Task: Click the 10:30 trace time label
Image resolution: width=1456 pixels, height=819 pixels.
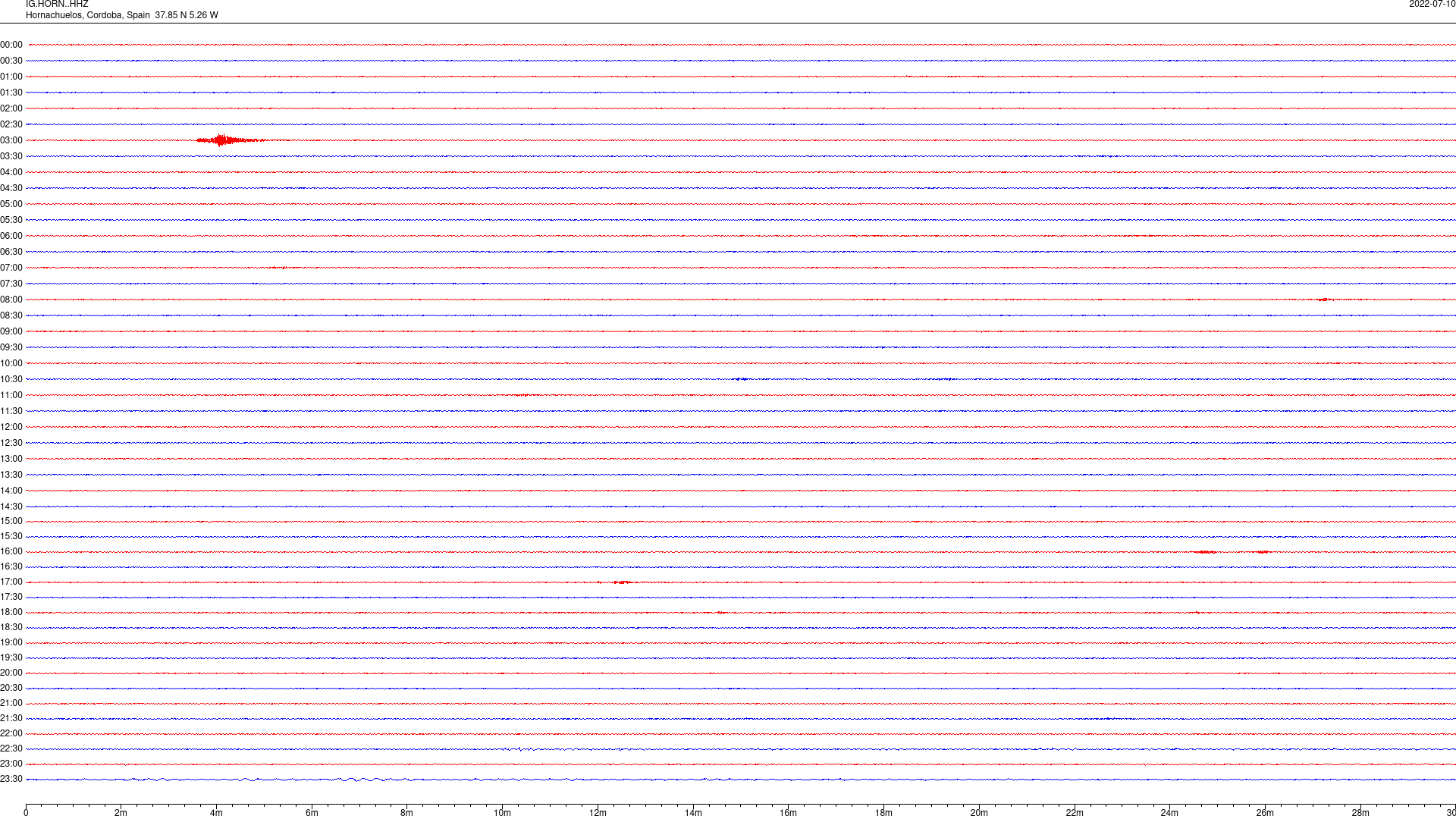Action: 11,379
